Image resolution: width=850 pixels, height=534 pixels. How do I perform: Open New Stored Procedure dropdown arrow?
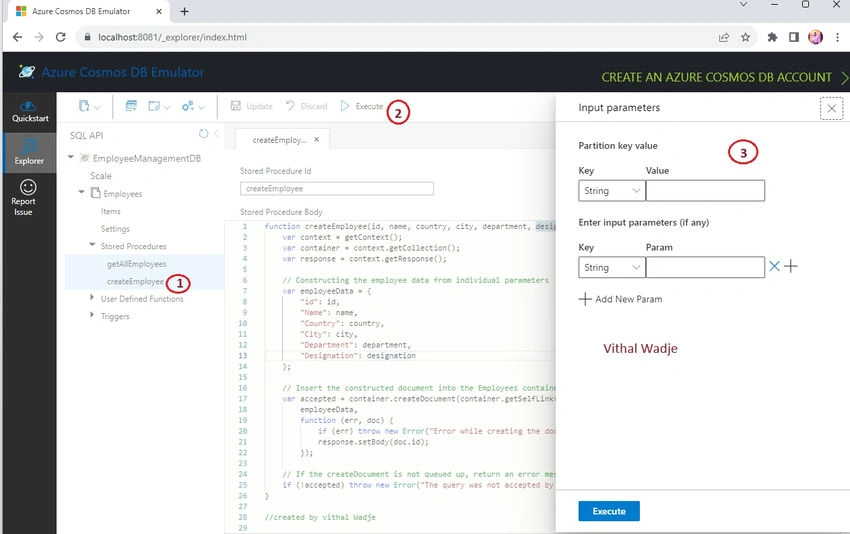click(x=166, y=107)
